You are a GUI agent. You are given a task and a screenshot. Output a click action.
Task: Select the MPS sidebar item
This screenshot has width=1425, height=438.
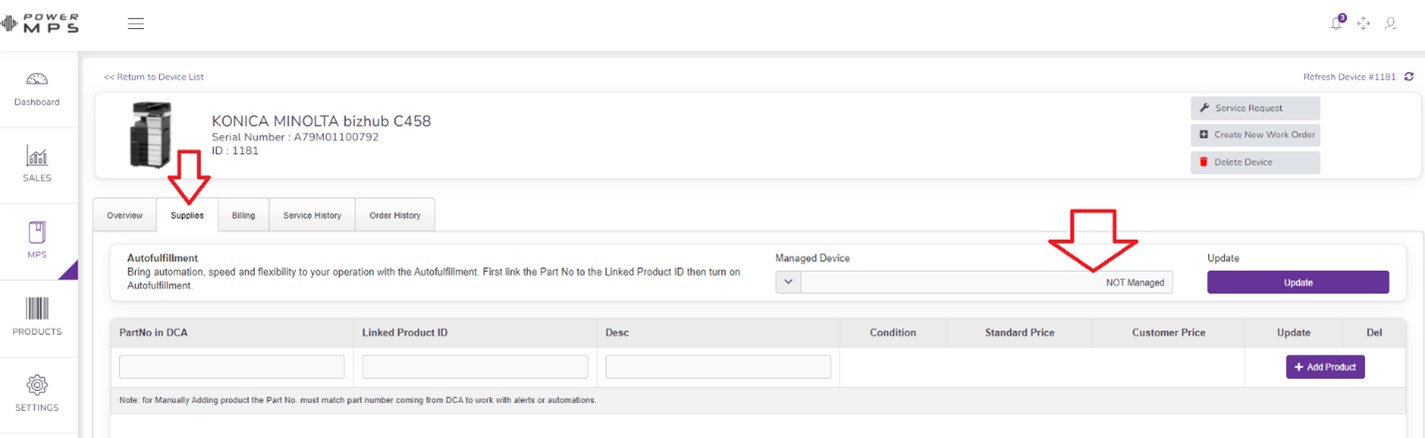pyautogui.click(x=37, y=241)
